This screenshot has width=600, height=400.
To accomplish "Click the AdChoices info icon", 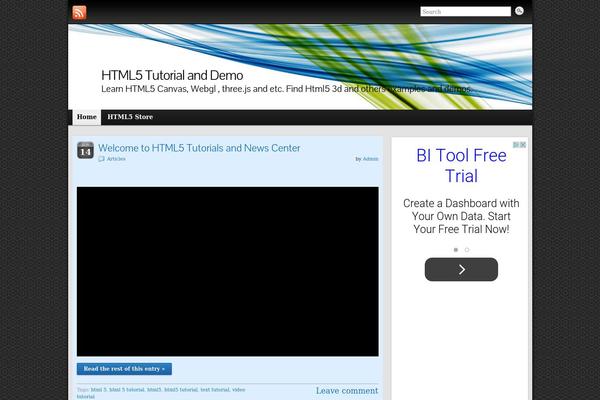I will click(x=516, y=144).
